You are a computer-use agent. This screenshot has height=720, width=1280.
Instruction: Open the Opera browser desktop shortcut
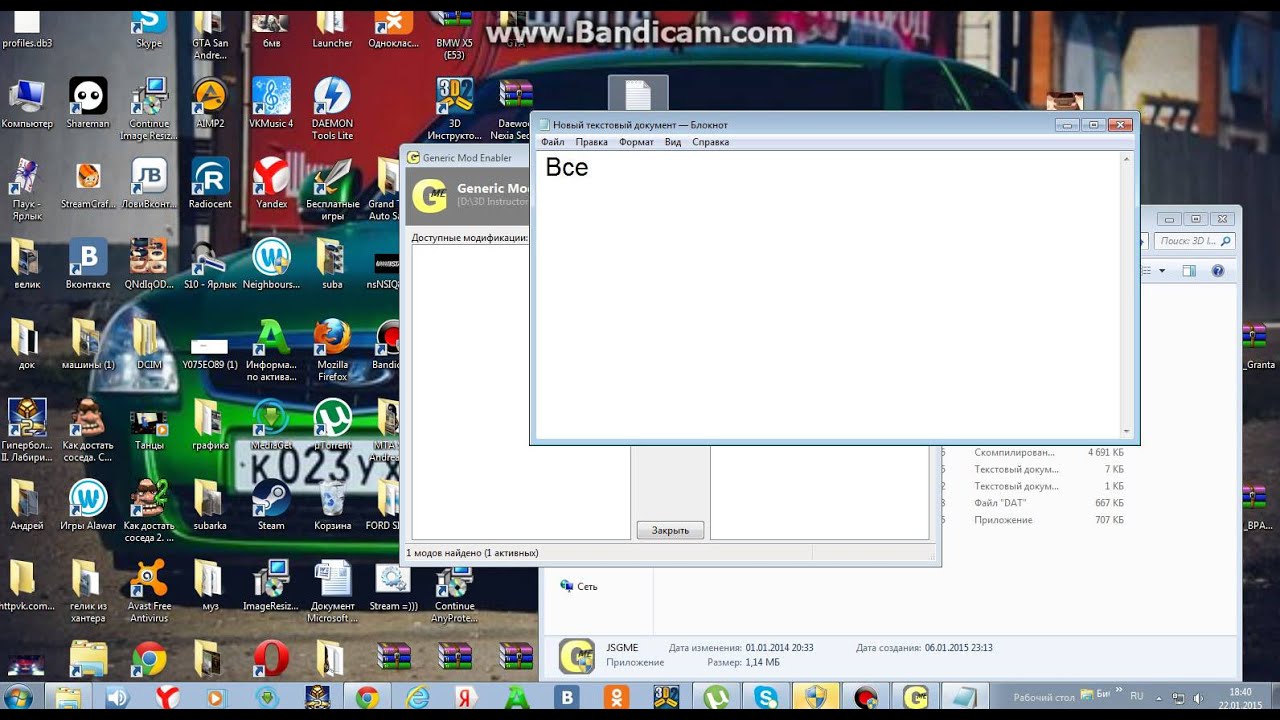pos(271,658)
